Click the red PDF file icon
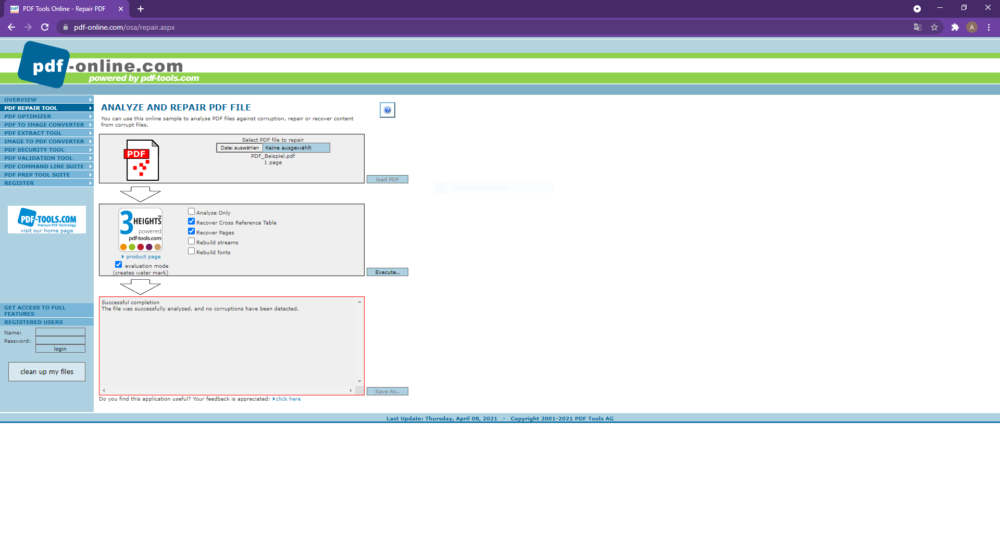Screen dimensions: 1000x547 pos(142,160)
